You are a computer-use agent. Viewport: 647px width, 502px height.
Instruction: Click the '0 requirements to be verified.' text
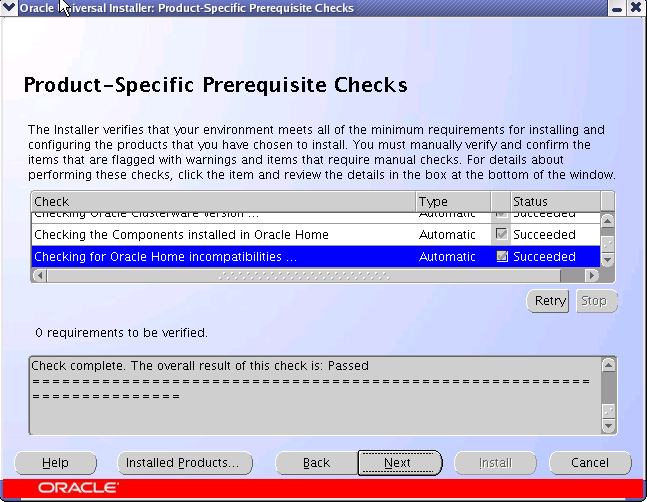121,332
